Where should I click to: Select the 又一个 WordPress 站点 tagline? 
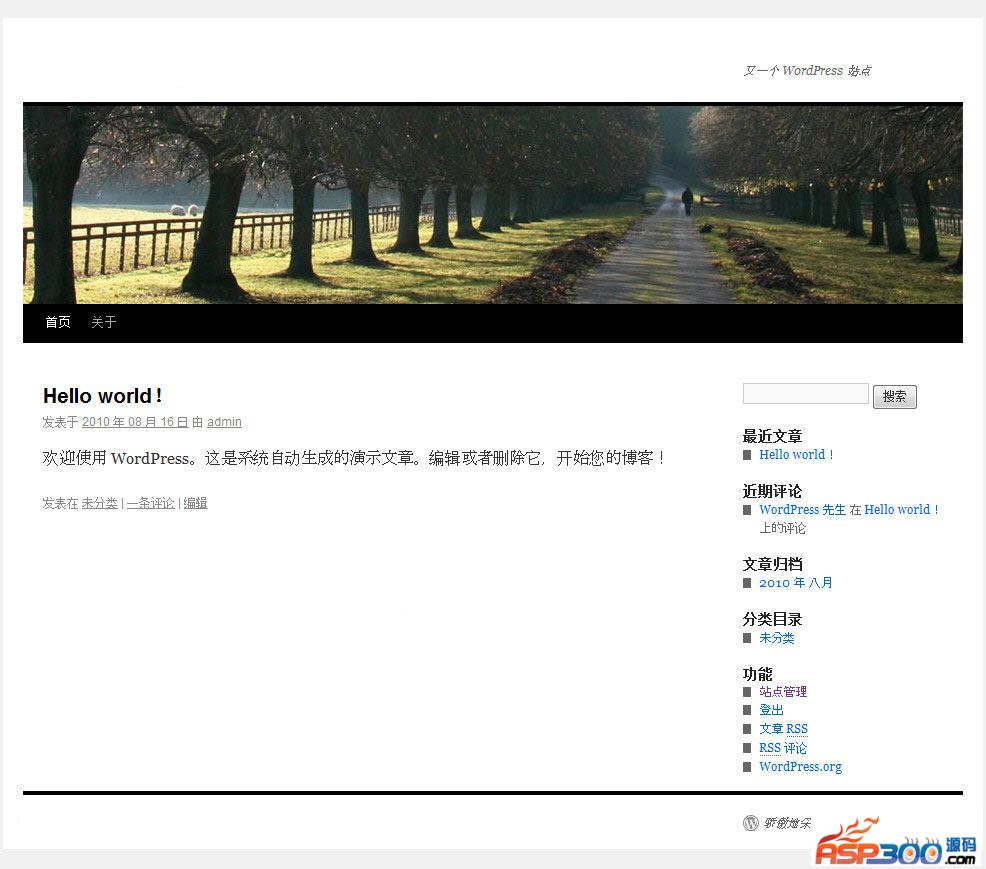[807, 70]
